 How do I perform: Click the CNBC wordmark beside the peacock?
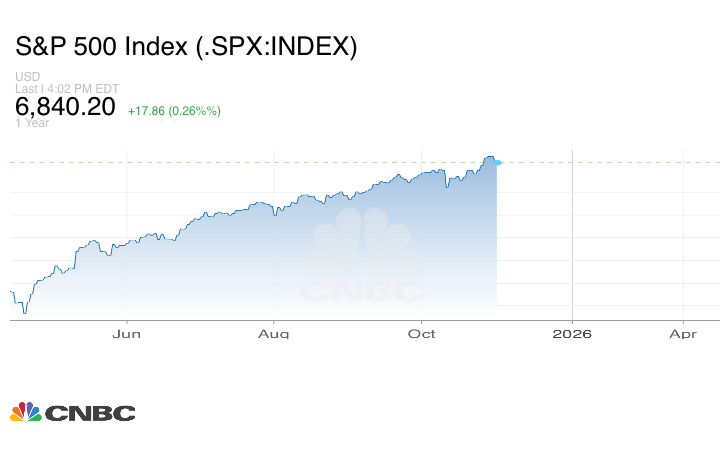tap(89, 413)
